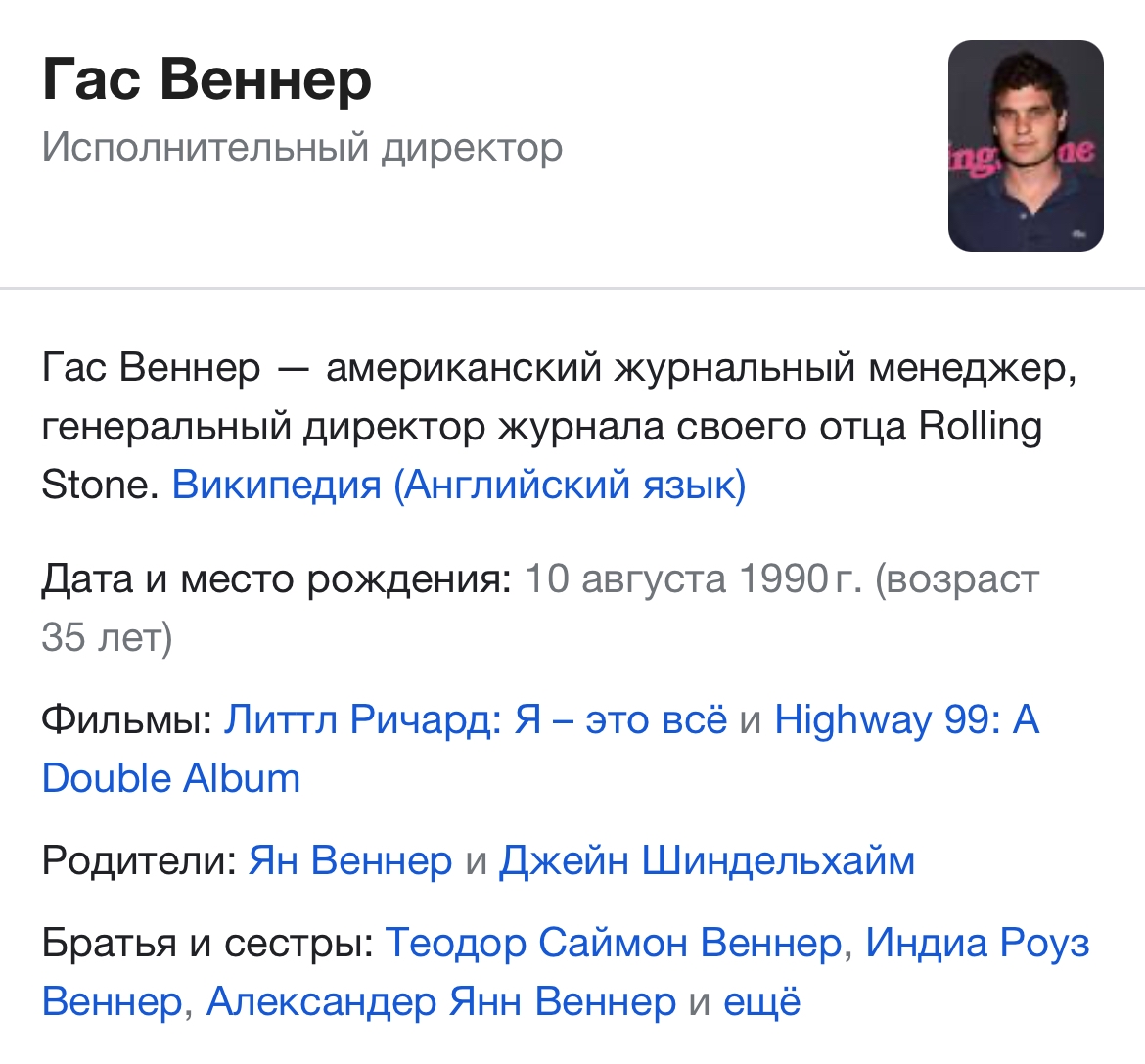Click the heading Гас Веннер

(x=206, y=80)
